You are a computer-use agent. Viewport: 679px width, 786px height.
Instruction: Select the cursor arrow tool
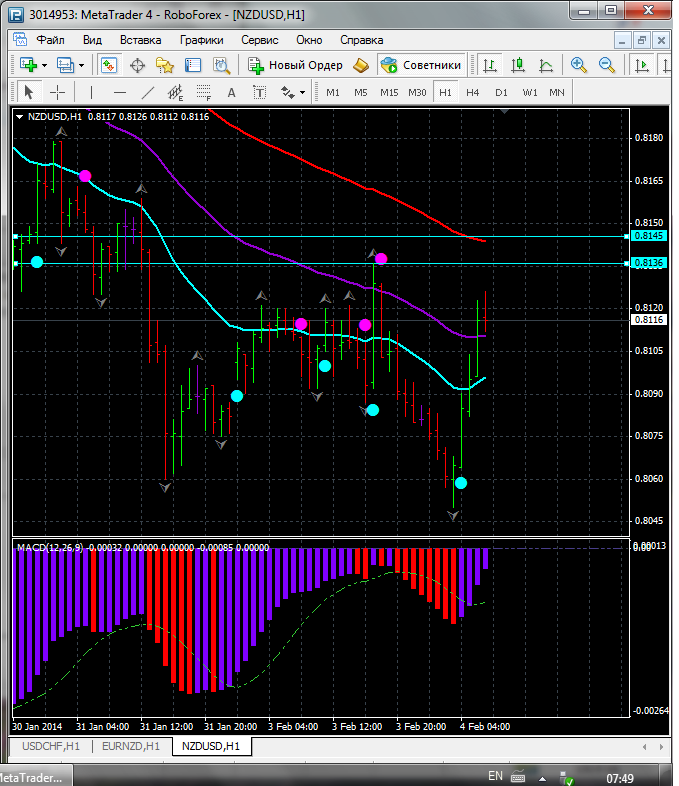click(x=28, y=92)
